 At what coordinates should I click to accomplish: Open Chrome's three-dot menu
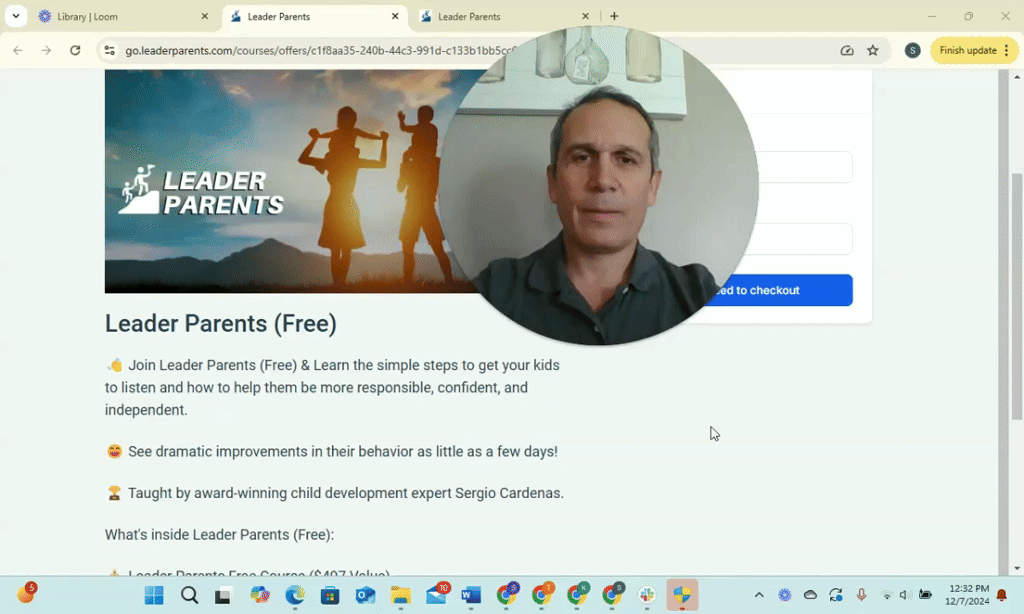tap(1007, 50)
